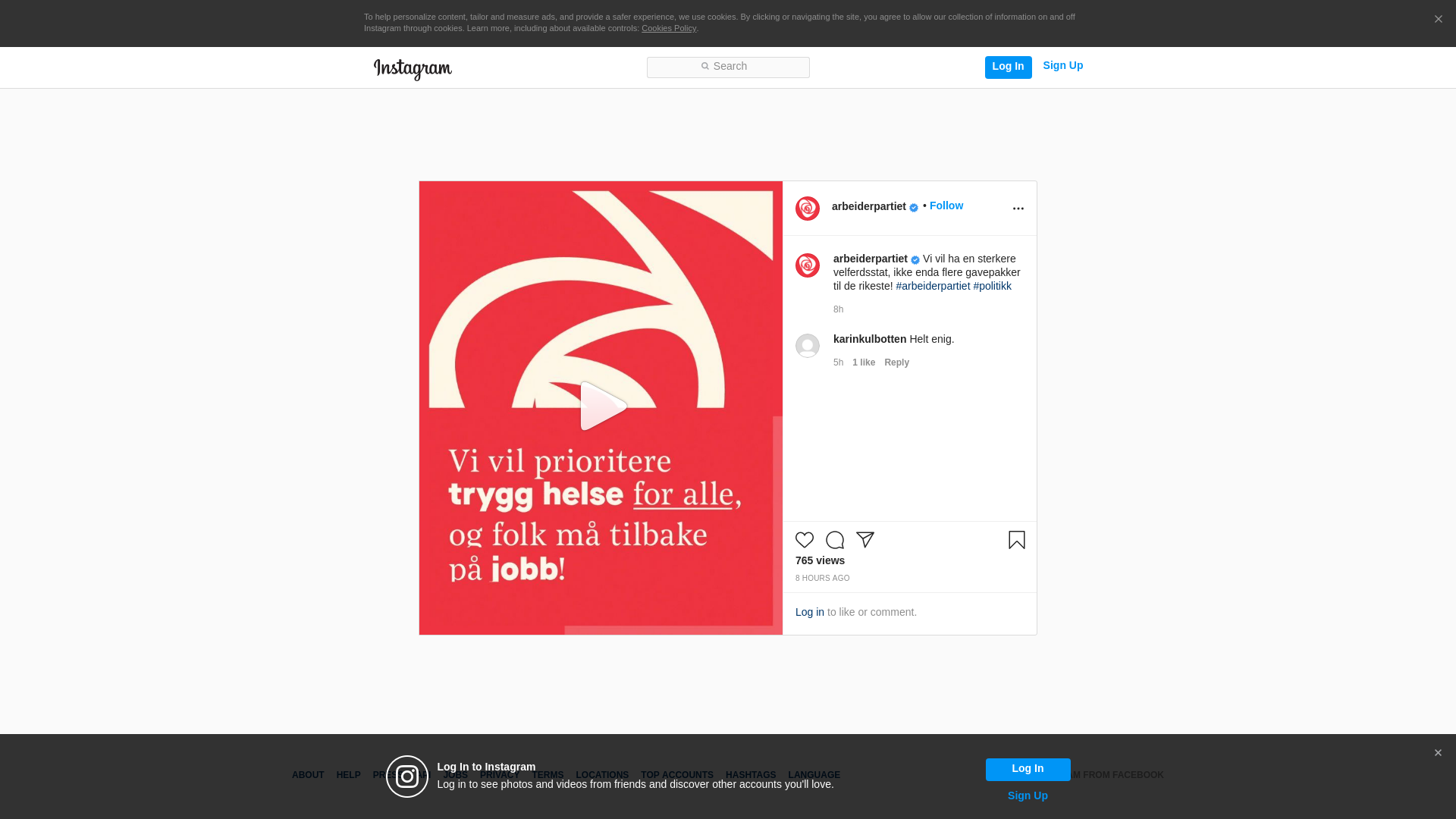Open the #politikk hashtag
This screenshot has height=819, width=1456.
tap(992, 286)
